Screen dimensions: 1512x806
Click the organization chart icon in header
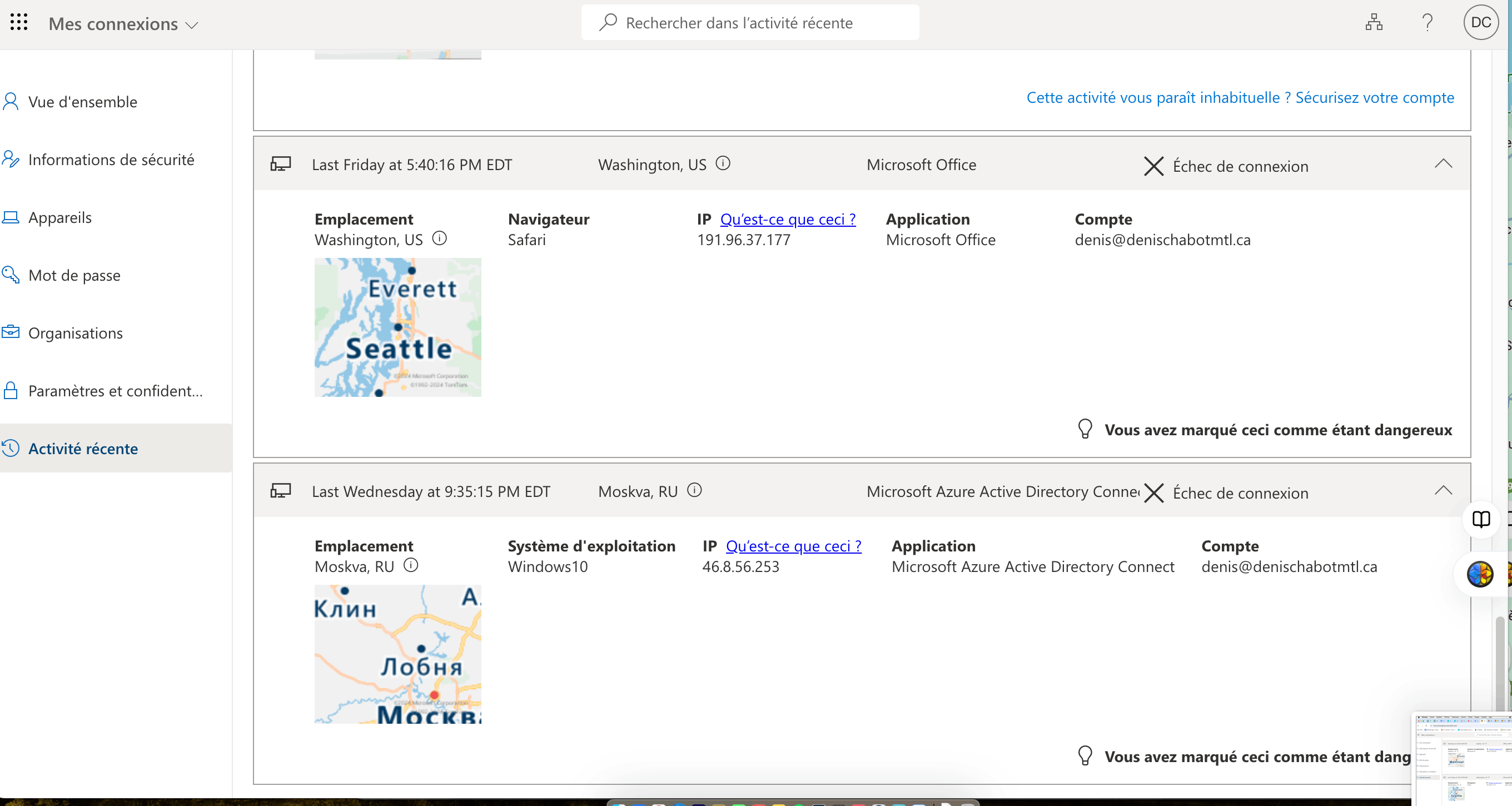coord(1374,22)
